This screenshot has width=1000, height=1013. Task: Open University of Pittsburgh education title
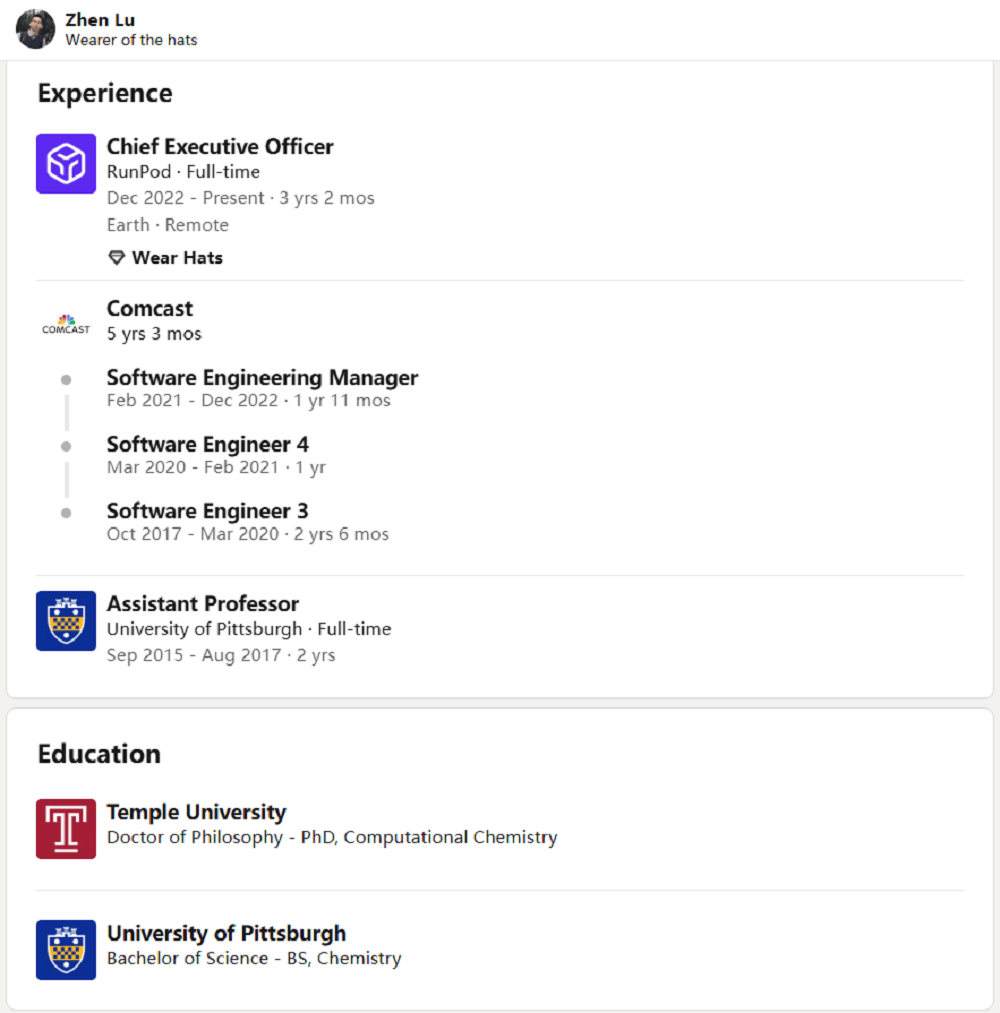[x=226, y=933]
